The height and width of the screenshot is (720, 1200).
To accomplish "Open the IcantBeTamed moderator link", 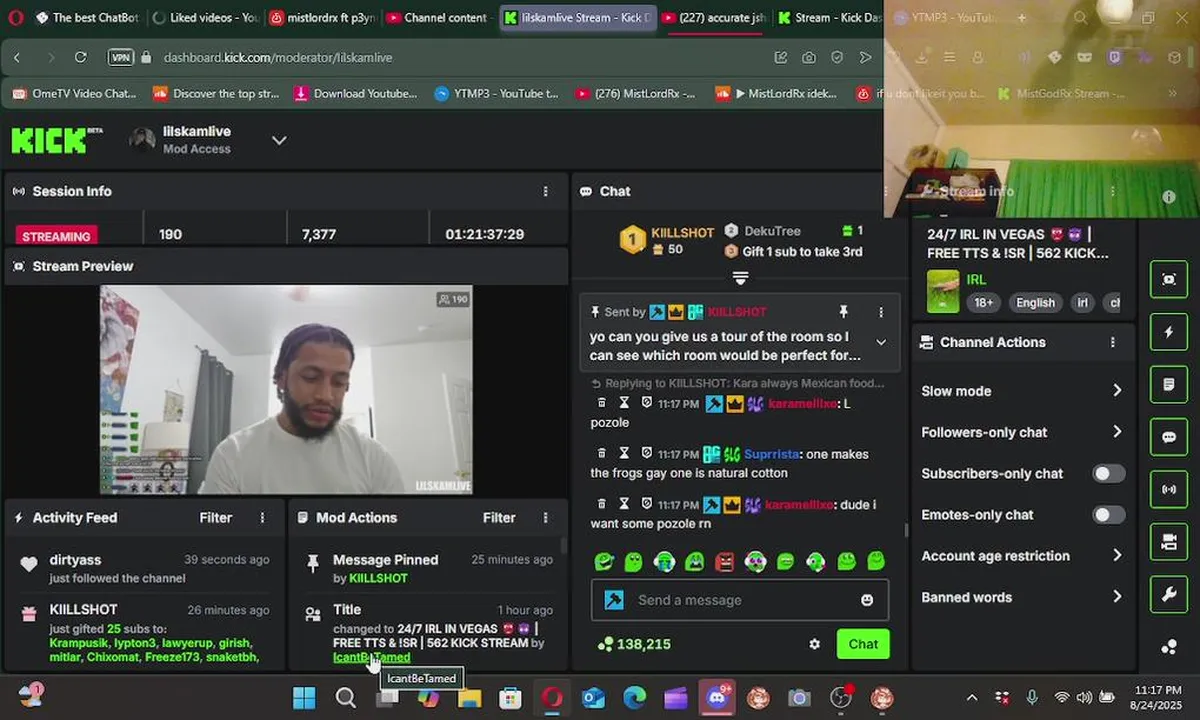I will (x=371, y=657).
